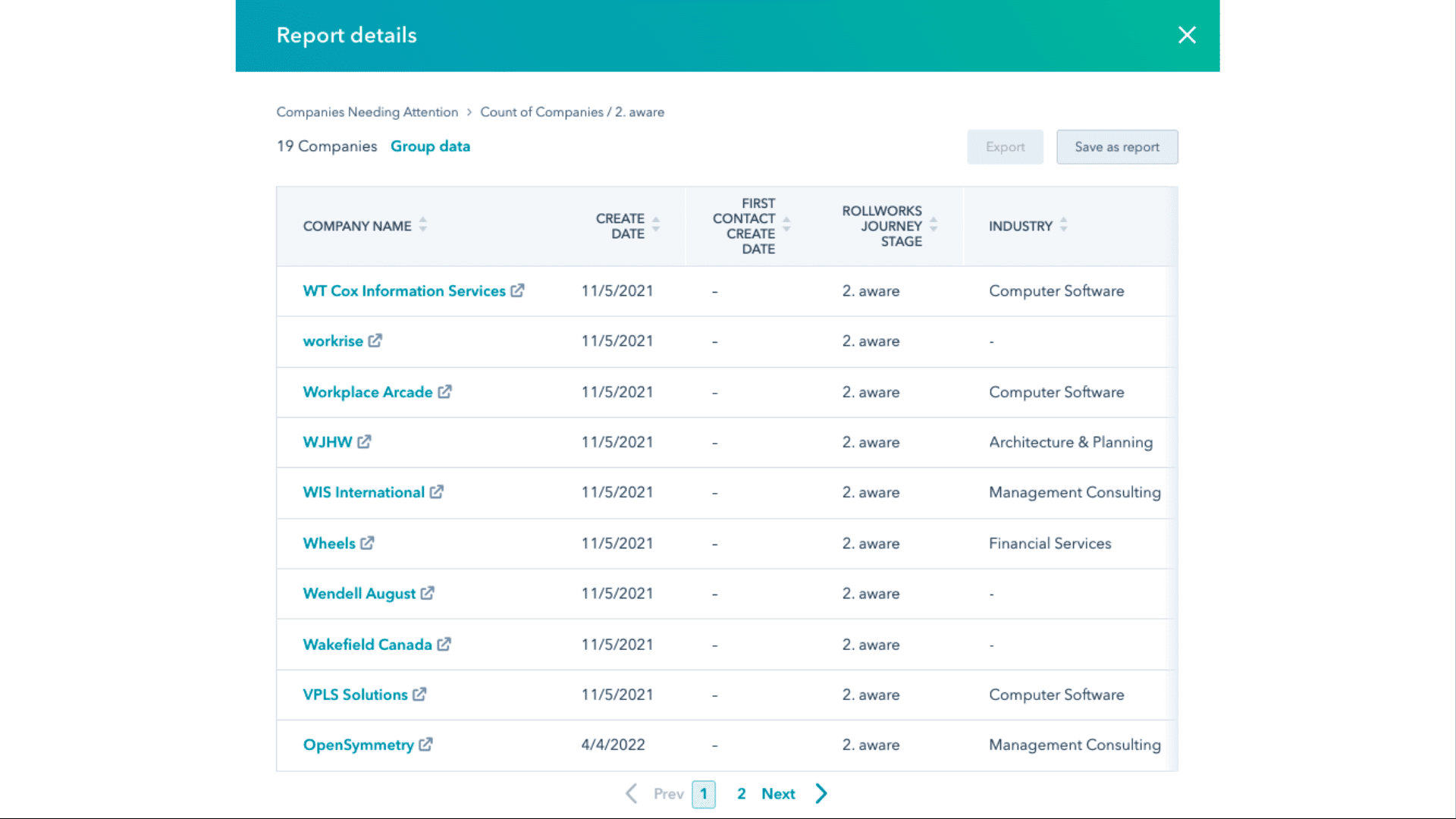This screenshot has height=819, width=1456.
Task: Open the Wakefield Canada company link
Action: pos(368,644)
